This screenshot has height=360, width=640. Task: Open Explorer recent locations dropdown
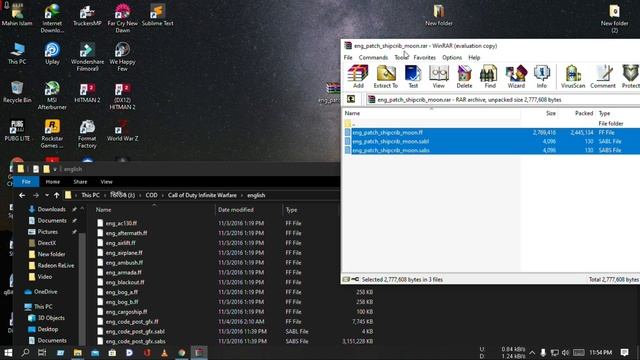[x=47, y=196]
